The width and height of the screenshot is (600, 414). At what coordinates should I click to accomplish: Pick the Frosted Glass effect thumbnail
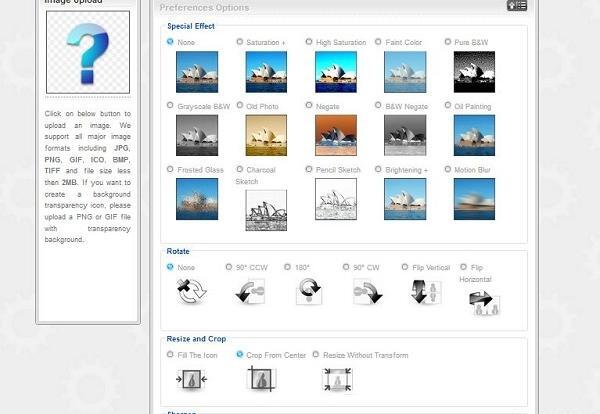[197, 199]
